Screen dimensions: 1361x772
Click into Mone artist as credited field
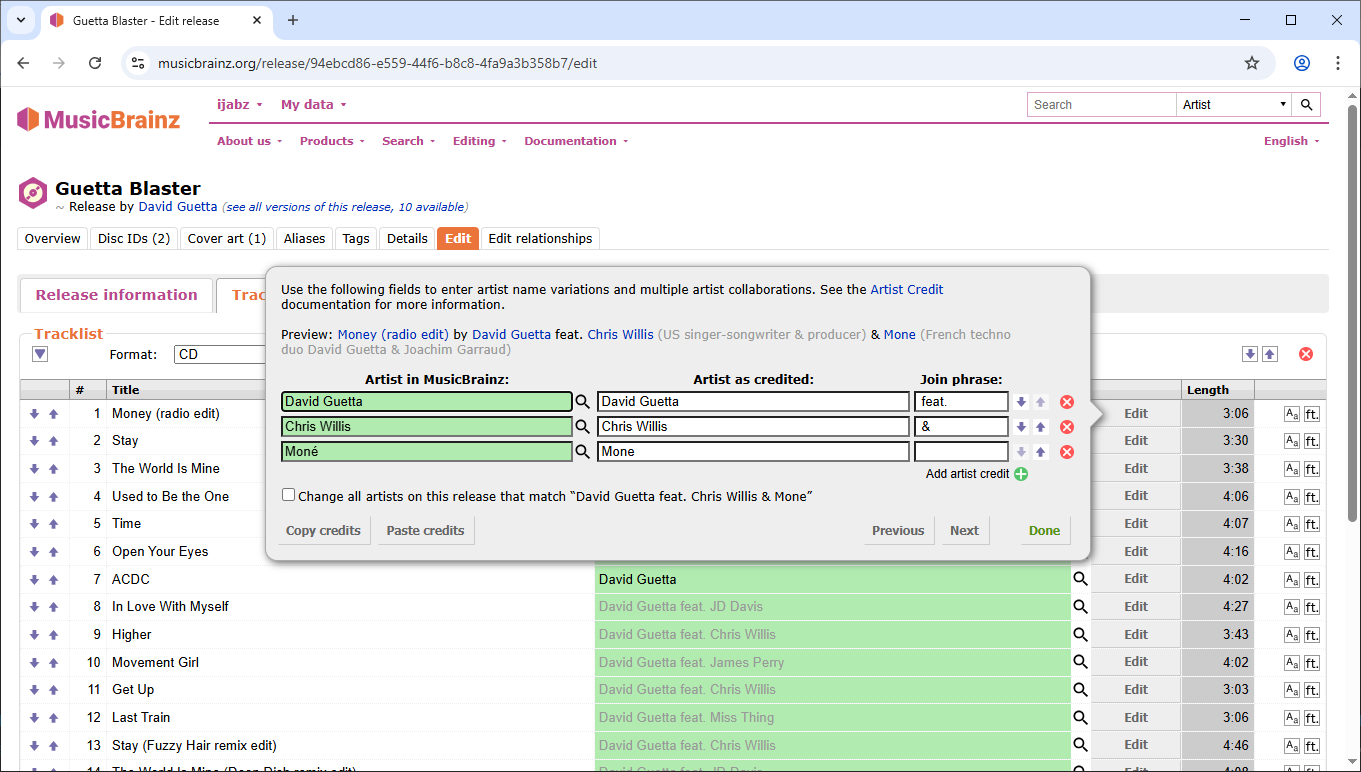tap(754, 452)
